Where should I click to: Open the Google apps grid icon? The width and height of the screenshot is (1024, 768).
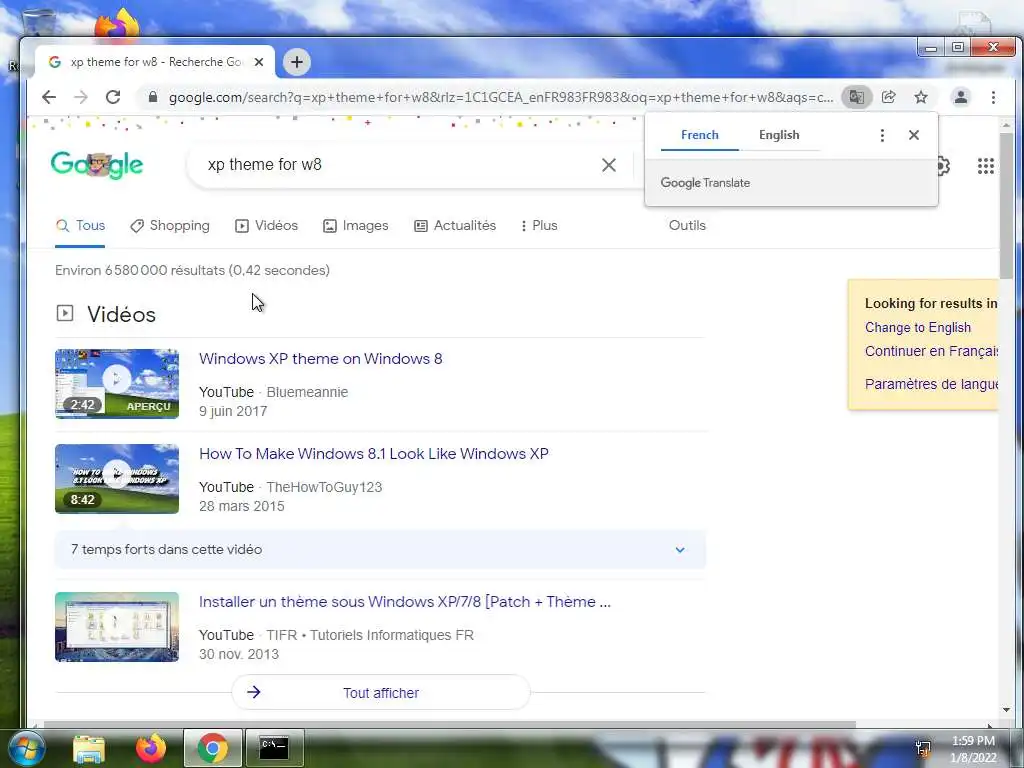pos(985,166)
